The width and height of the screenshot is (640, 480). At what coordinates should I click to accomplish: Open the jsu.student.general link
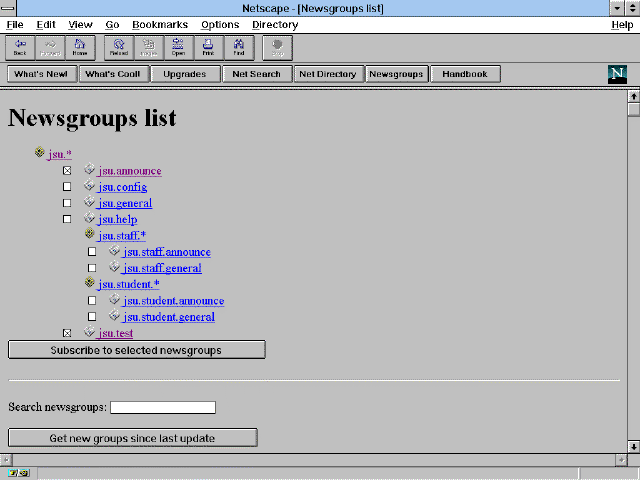click(x=169, y=317)
